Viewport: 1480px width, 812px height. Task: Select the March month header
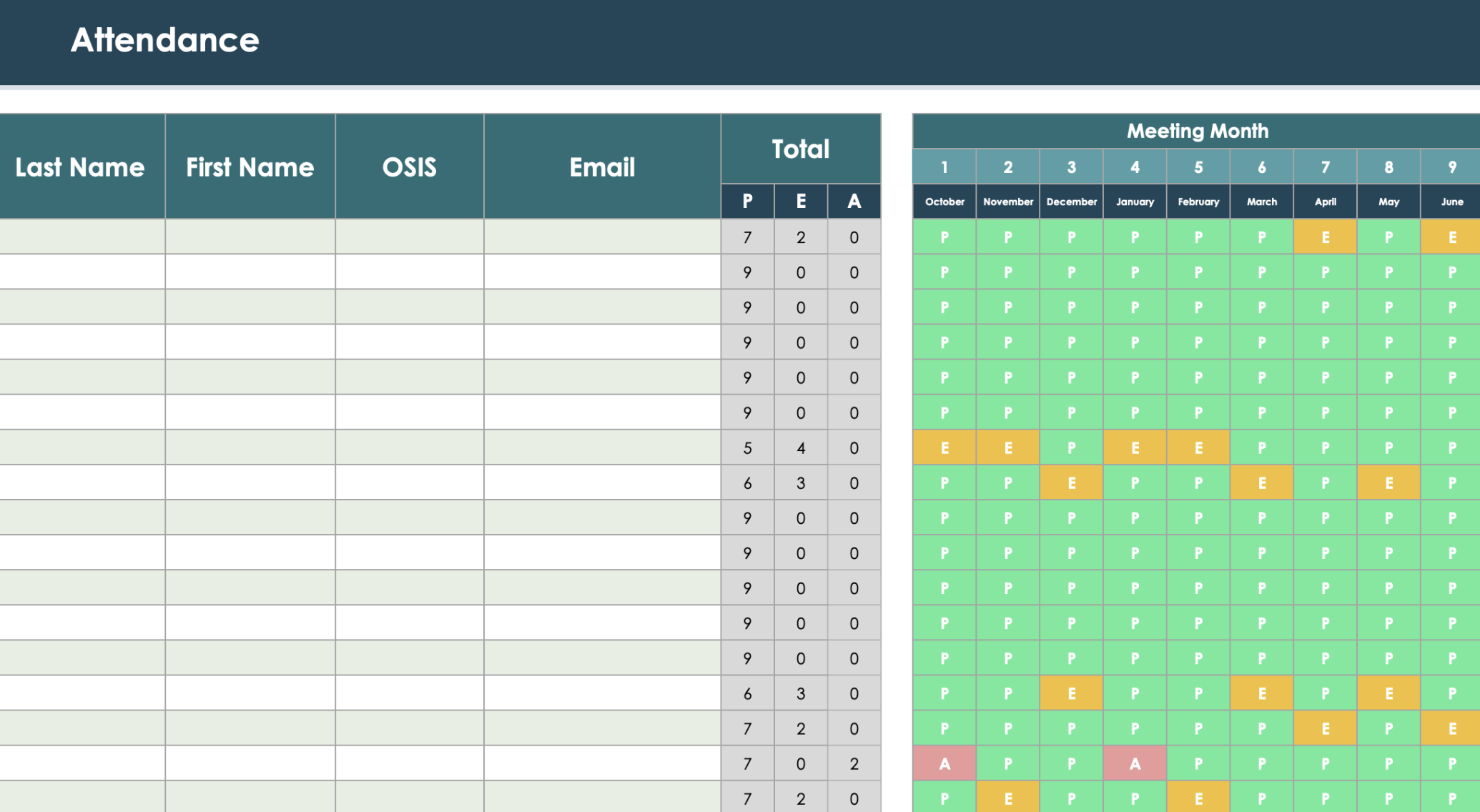click(1262, 202)
